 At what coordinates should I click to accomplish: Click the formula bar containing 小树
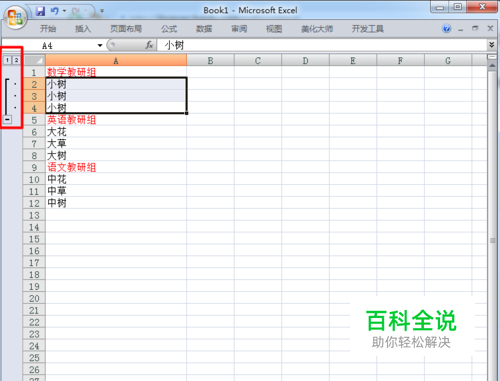pyautogui.click(x=322, y=45)
